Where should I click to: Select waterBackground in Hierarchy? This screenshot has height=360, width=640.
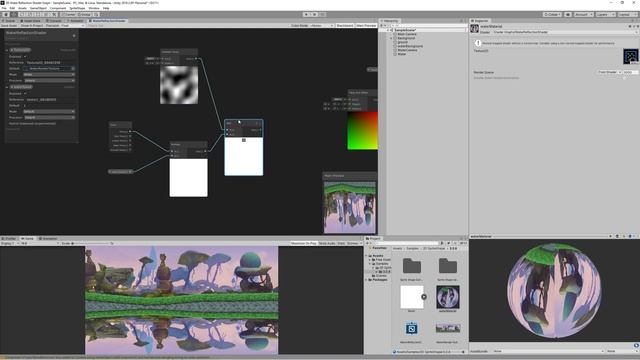point(410,46)
